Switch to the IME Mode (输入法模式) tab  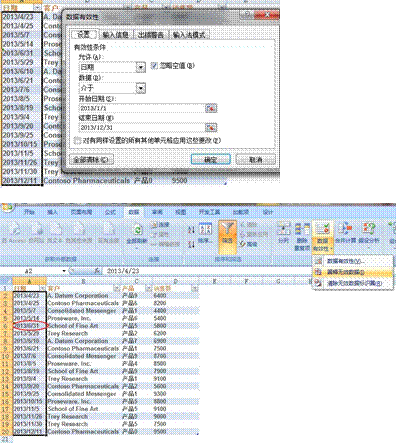[x=189, y=35]
